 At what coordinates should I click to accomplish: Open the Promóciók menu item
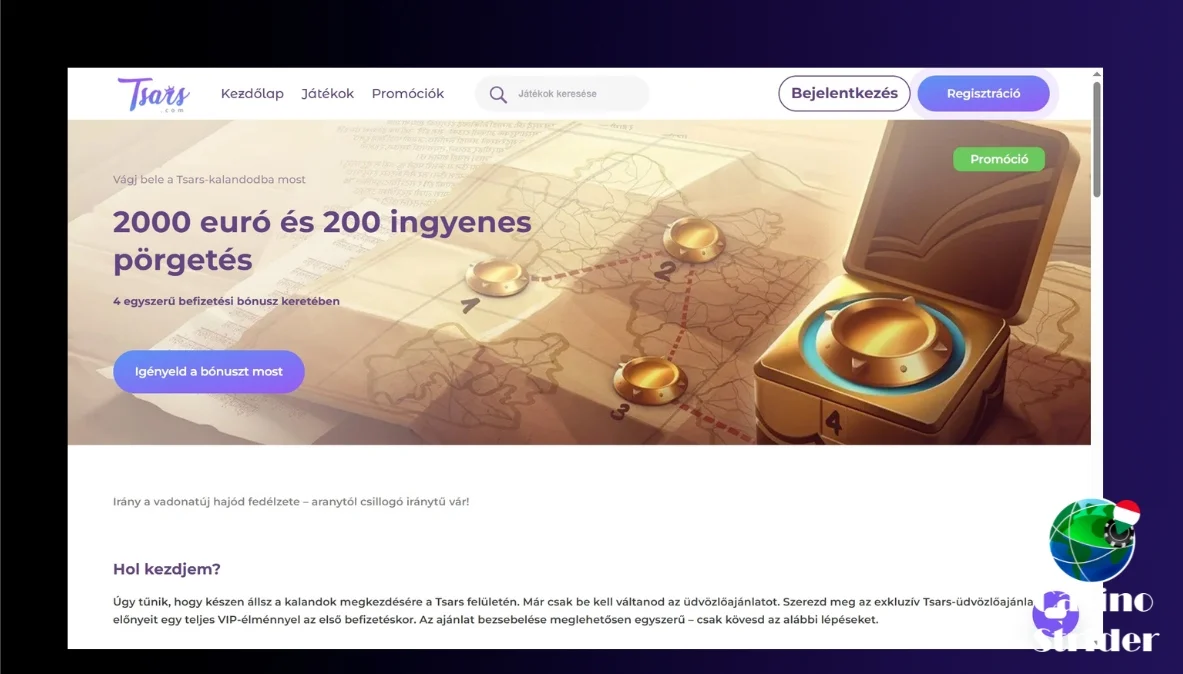pos(407,94)
